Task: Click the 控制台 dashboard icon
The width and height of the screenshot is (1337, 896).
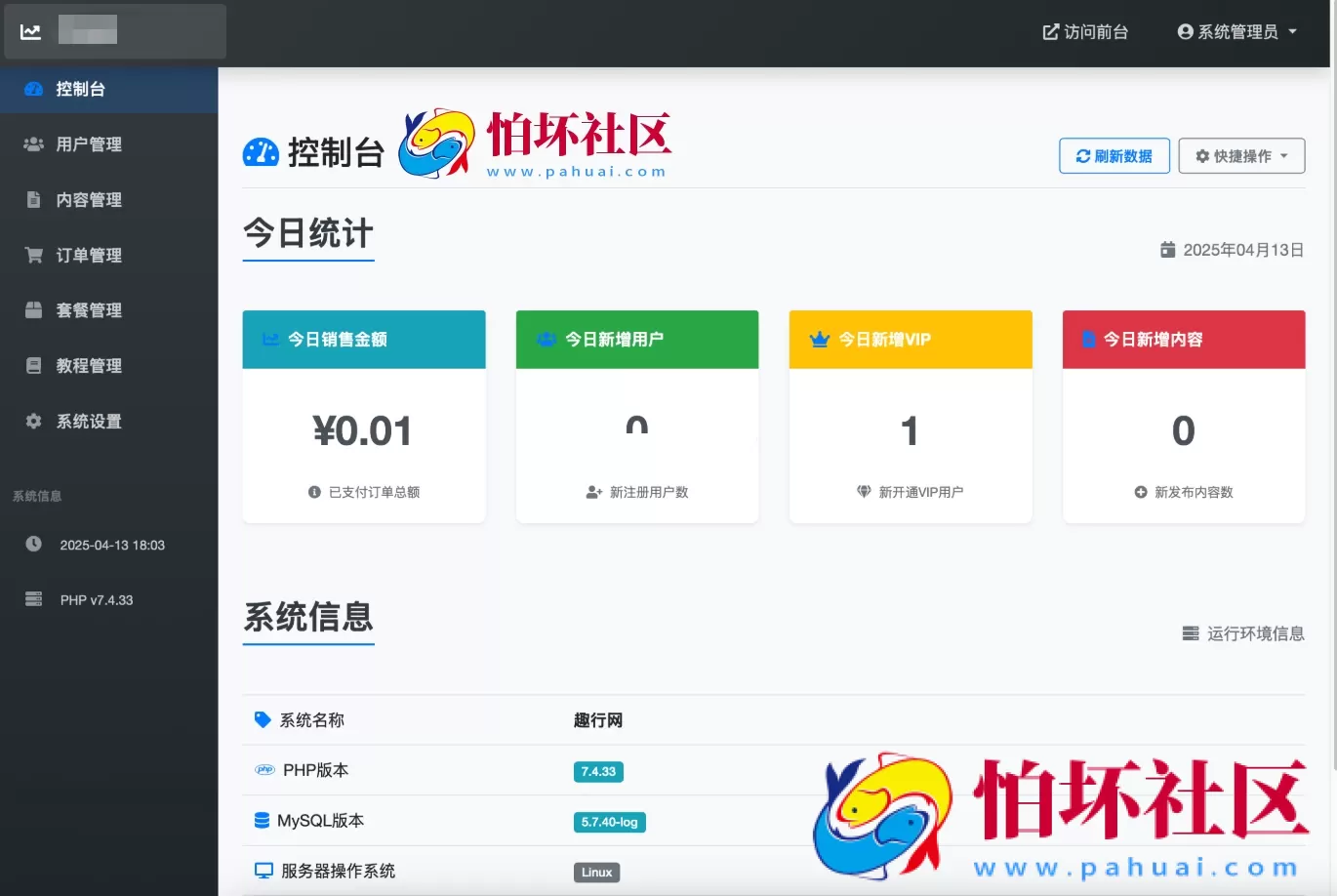Action: pyautogui.click(x=33, y=89)
